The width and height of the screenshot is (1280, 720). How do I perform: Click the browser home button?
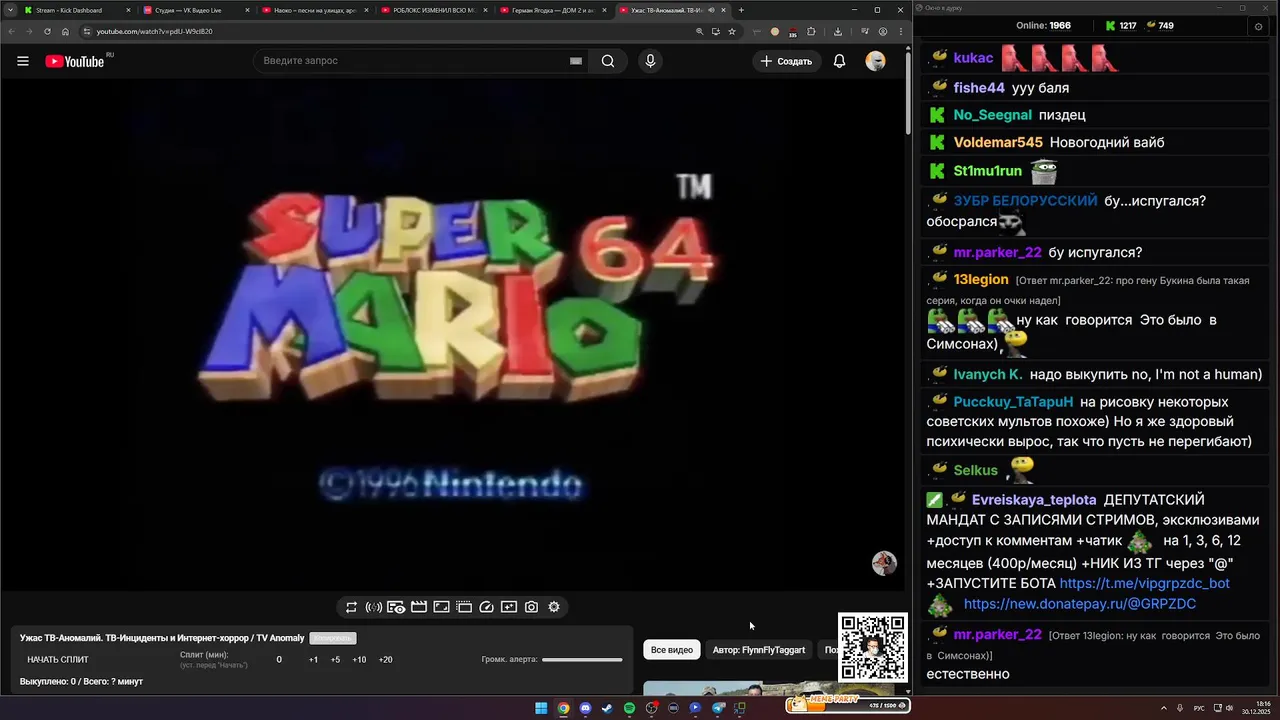pos(66,31)
